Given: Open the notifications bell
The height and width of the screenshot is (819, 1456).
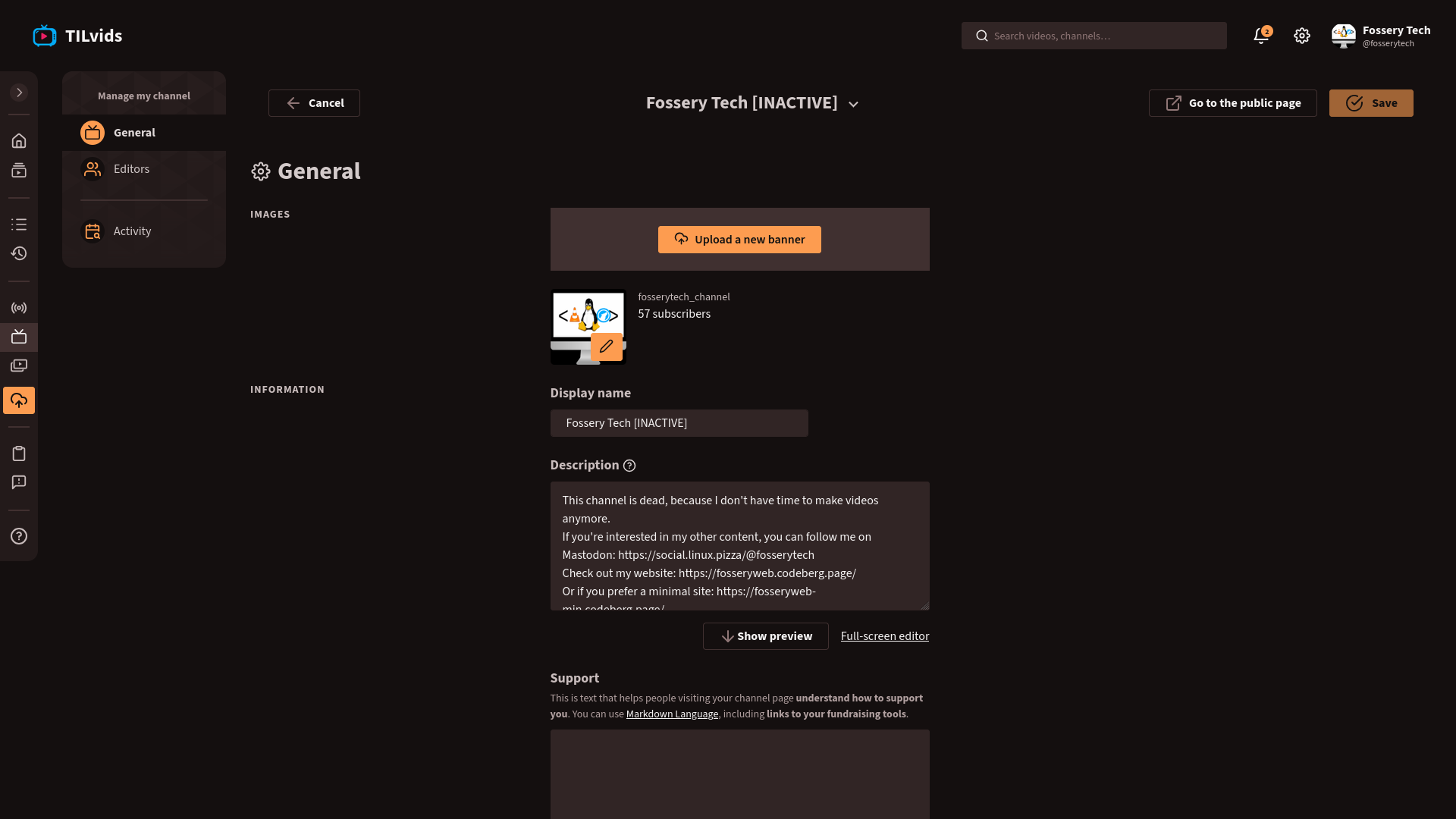Looking at the screenshot, I should point(1261,36).
